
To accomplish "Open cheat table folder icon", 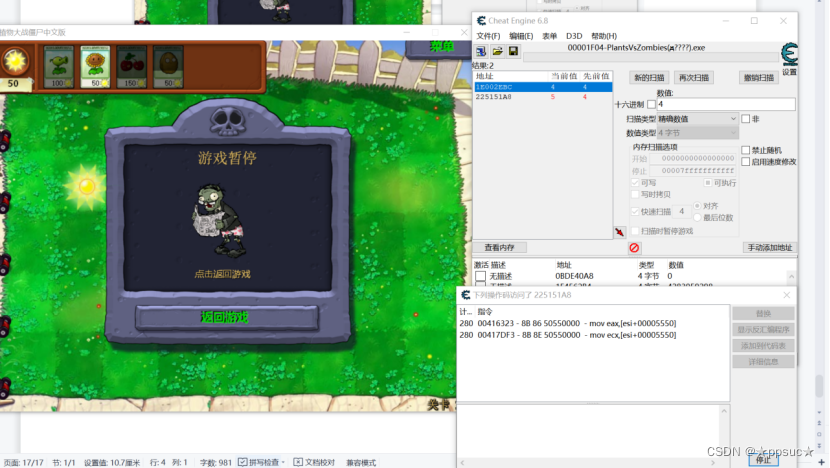I will (497, 51).
